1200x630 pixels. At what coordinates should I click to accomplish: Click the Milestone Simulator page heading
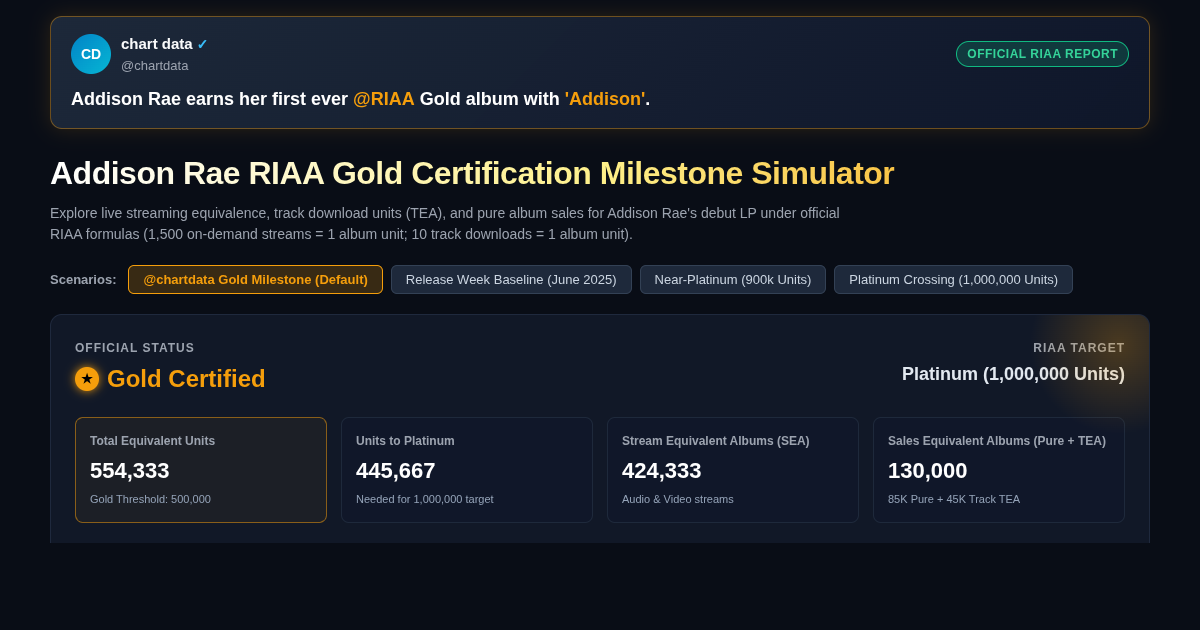pos(472,173)
